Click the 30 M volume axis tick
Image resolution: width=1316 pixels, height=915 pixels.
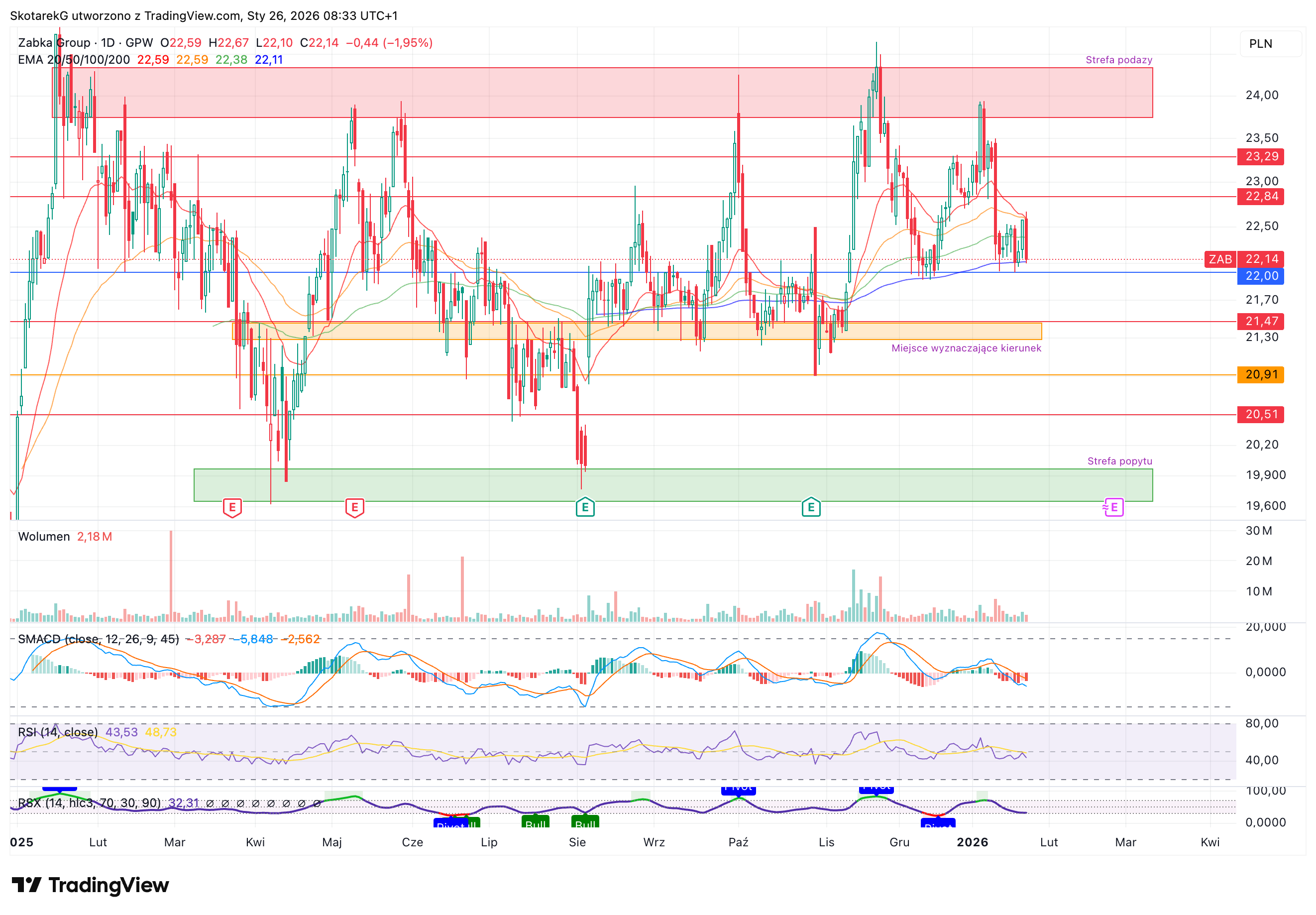pos(1259,531)
